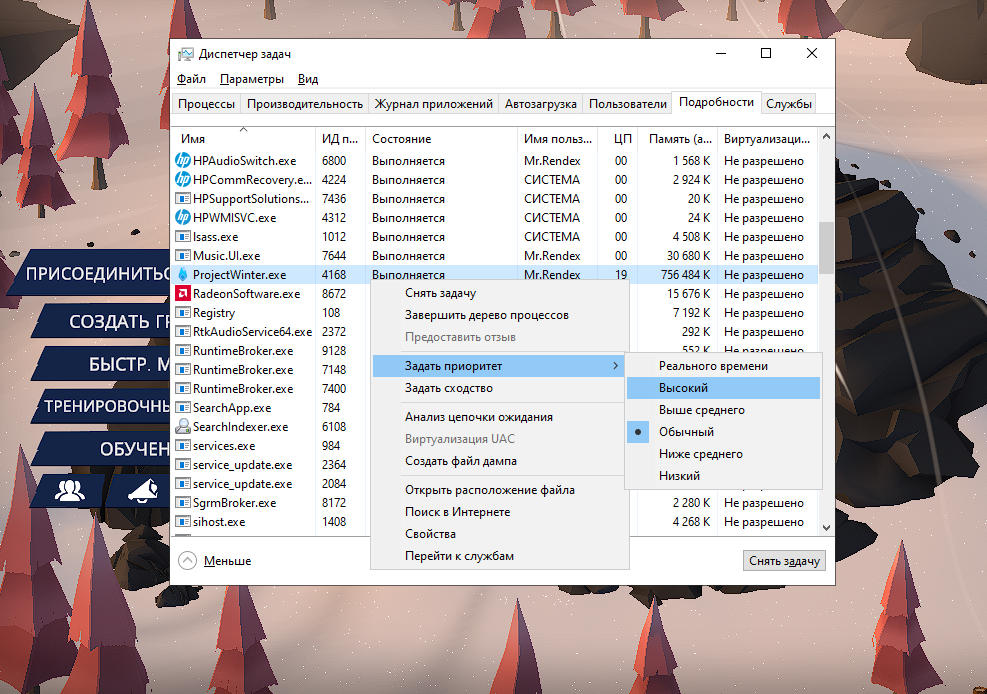Set priority to Низкий
This screenshot has height=694, width=987.
[724, 476]
